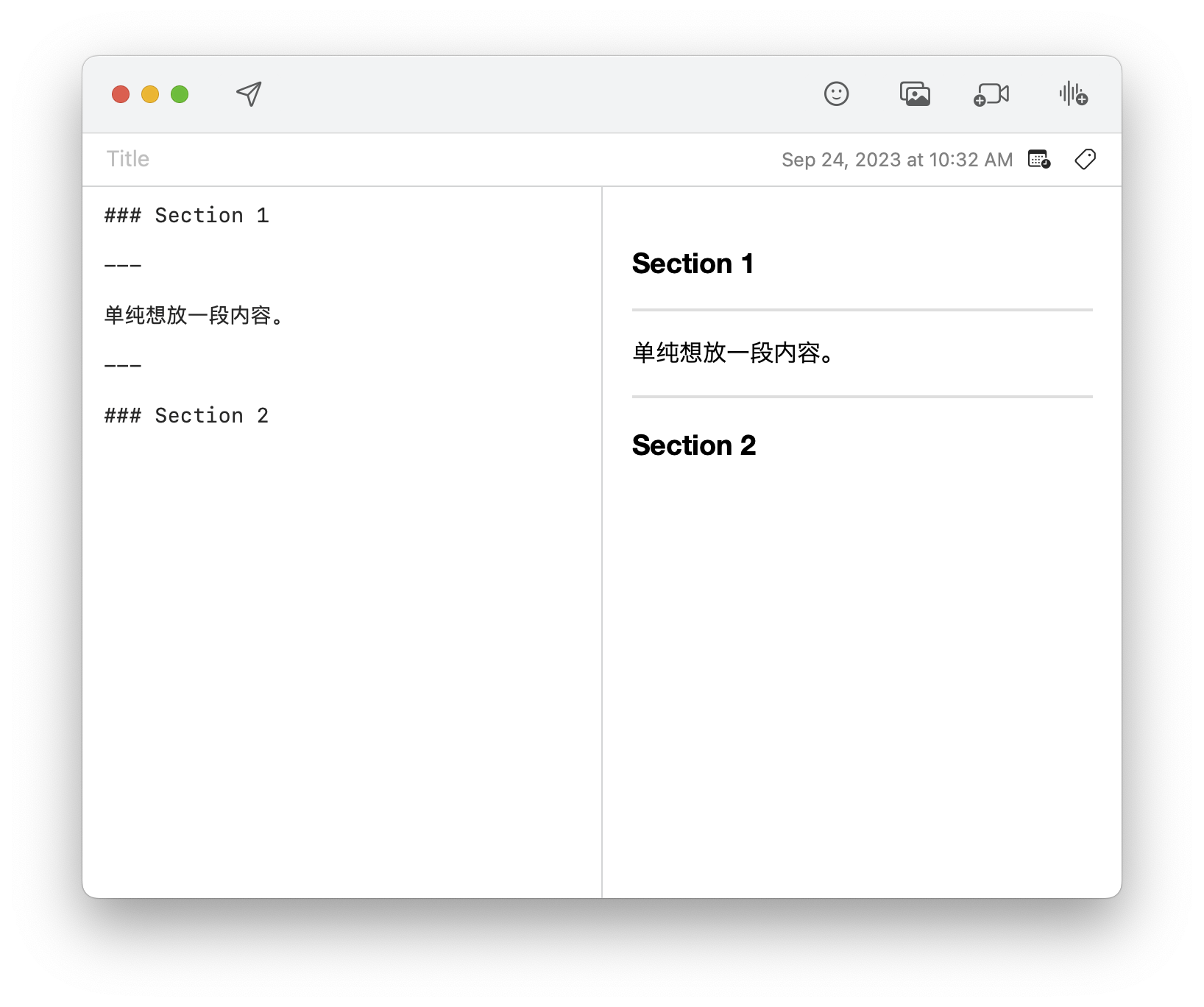The width and height of the screenshot is (1204, 1007).
Task: Minimize the window with yellow button
Action: pos(150,94)
